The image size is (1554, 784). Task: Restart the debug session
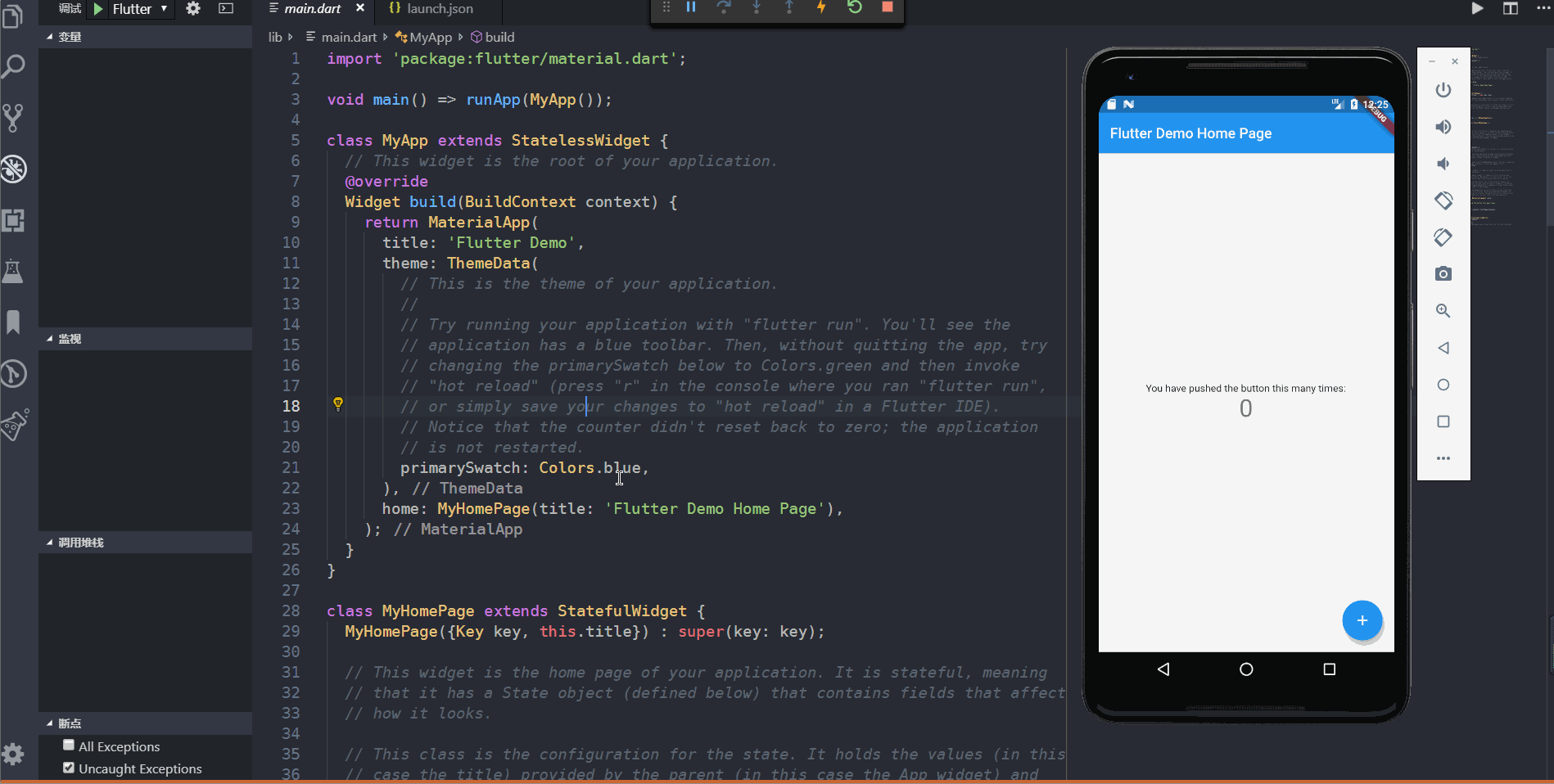pyautogui.click(x=855, y=7)
